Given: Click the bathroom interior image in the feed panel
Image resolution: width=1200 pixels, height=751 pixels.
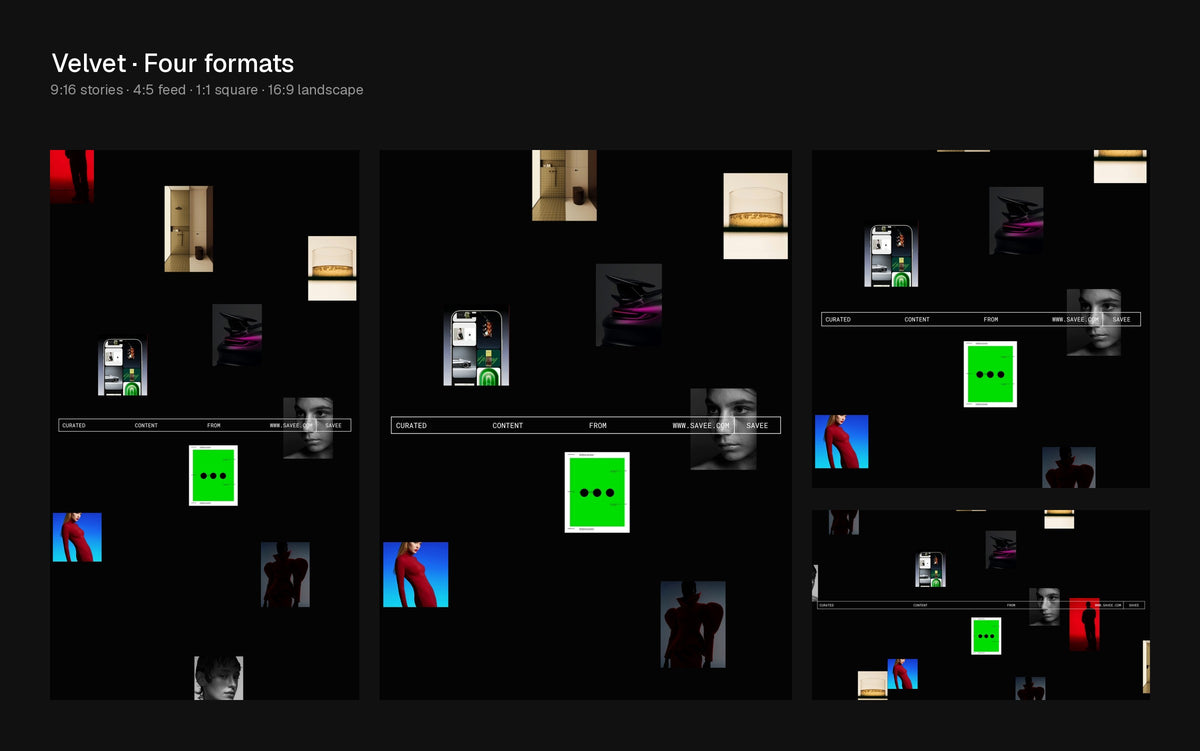Looking at the screenshot, I should [564, 185].
